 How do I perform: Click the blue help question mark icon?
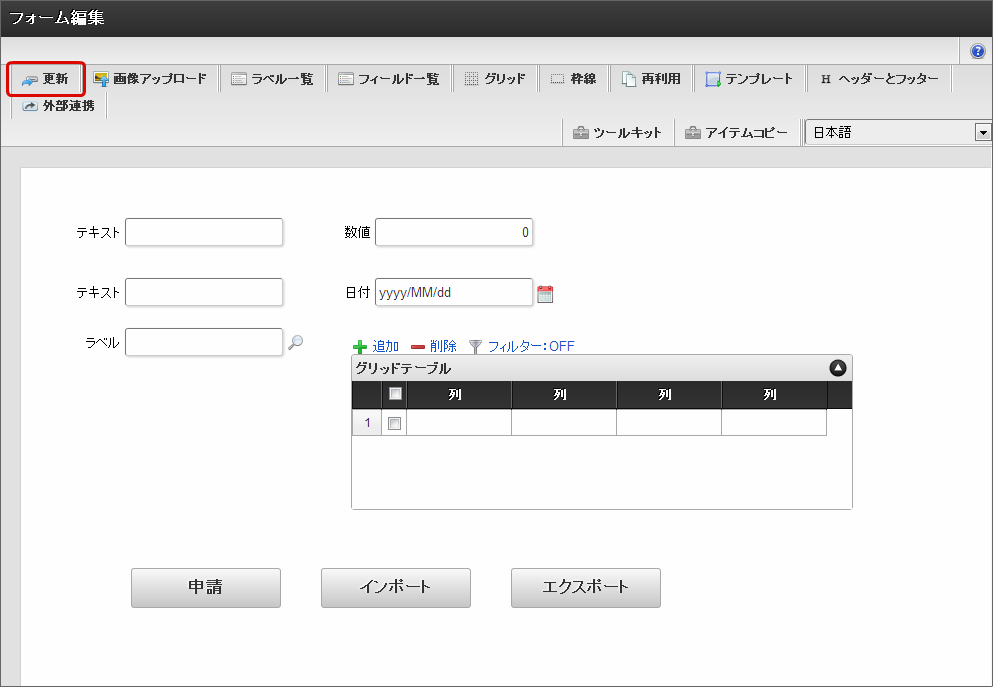click(x=978, y=51)
